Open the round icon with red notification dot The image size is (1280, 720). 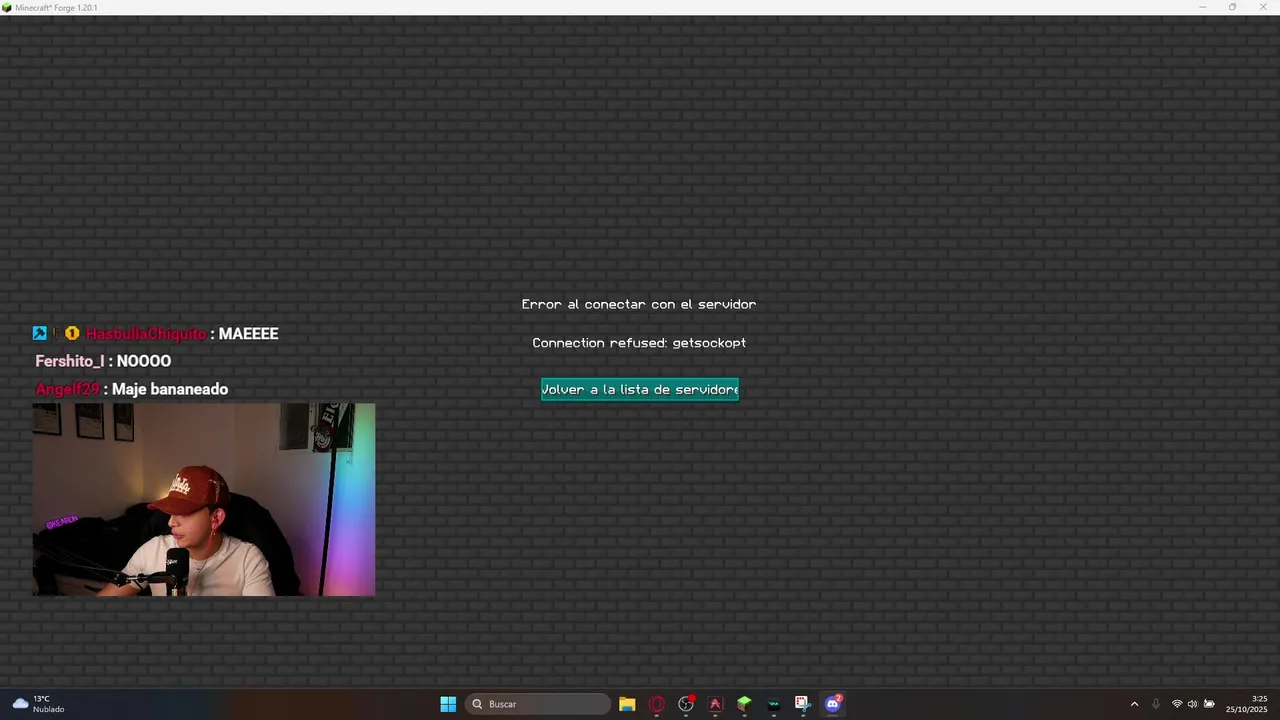tap(686, 704)
